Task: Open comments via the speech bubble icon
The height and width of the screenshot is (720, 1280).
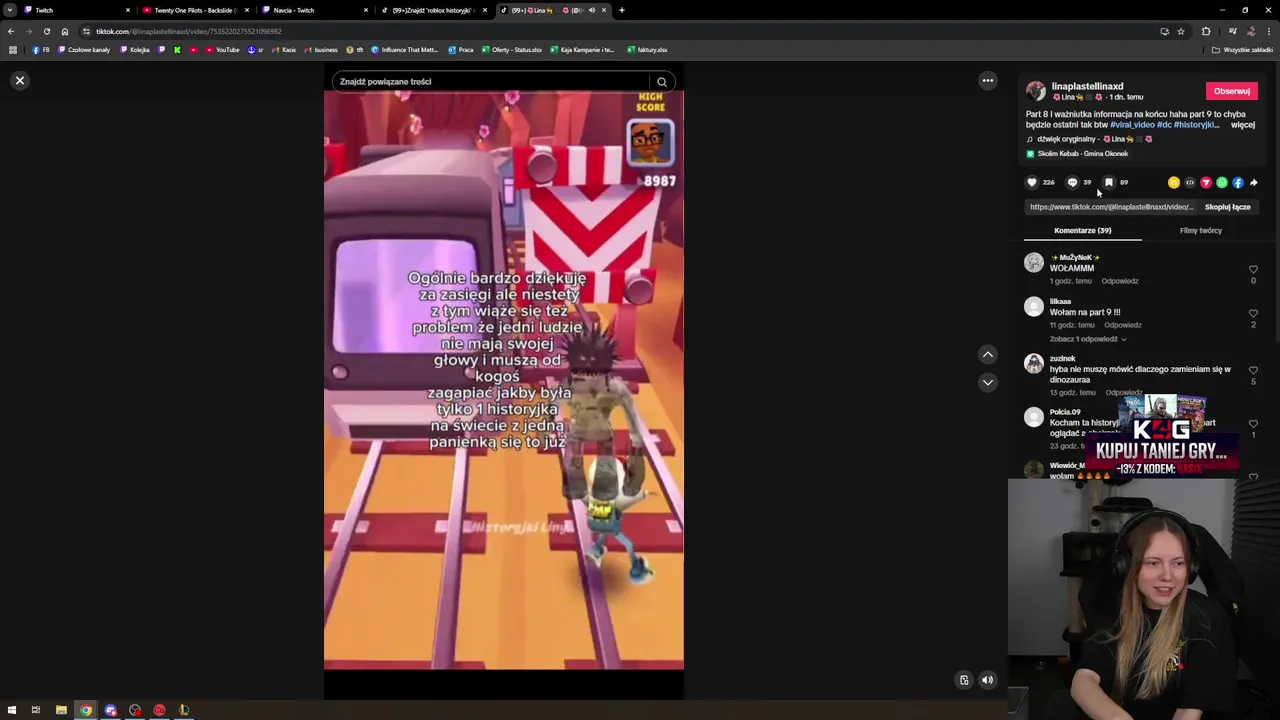Action: 1072,182
